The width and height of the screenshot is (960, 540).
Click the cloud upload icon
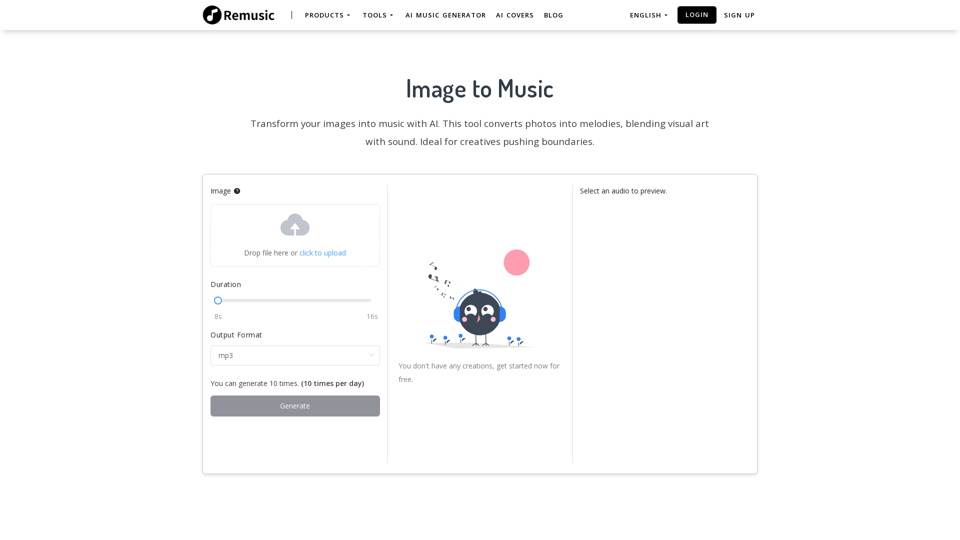point(295,225)
